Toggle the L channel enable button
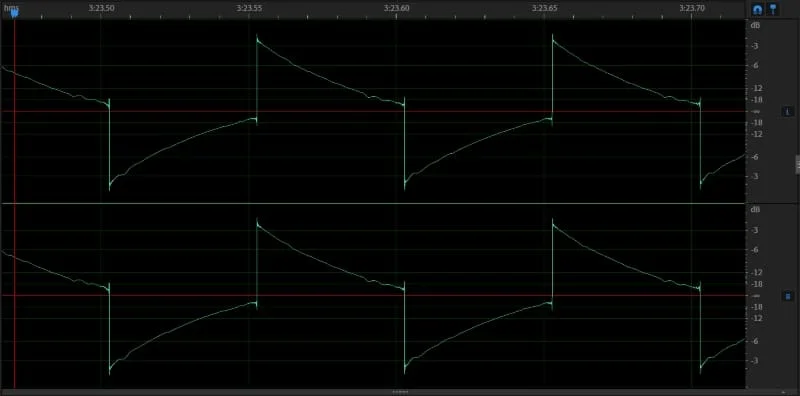 tap(788, 111)
